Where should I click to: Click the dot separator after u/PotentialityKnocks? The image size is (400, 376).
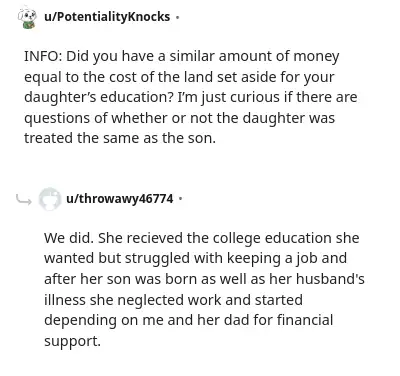tap(177, 17)
